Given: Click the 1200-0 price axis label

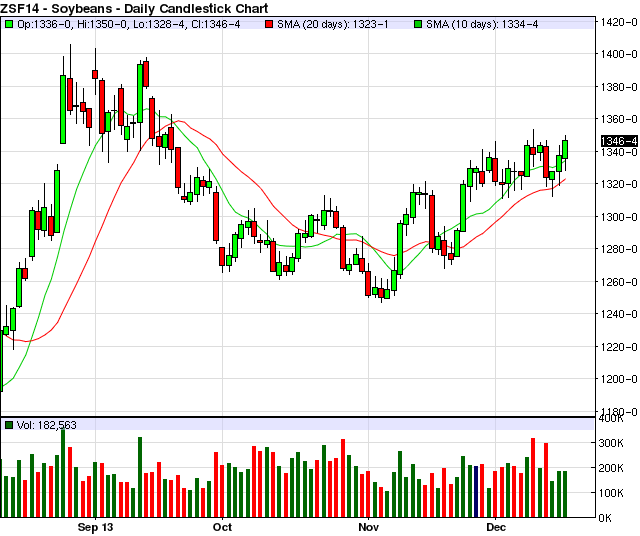Looking at the screenshot, I should click(619, 379).
